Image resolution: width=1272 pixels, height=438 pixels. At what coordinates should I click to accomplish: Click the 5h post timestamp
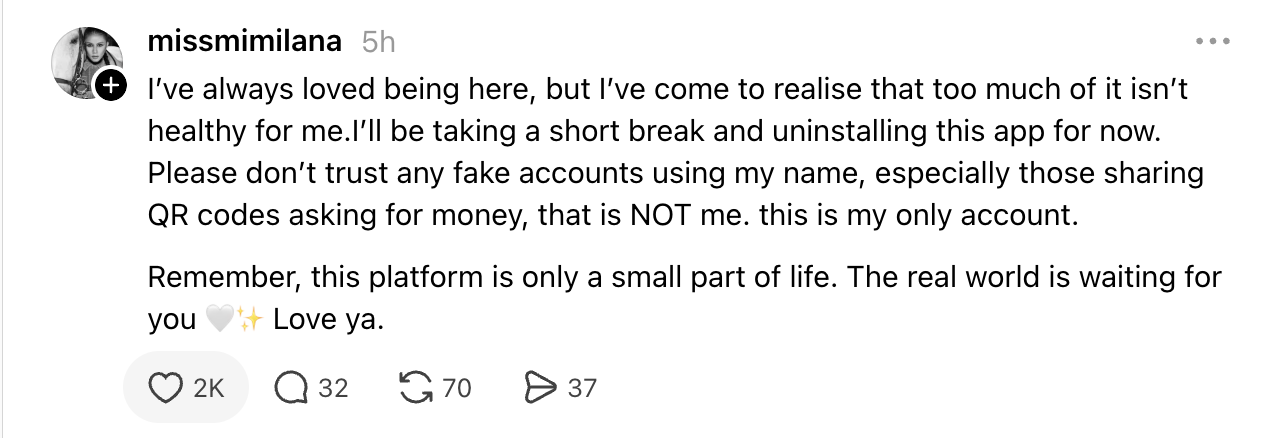tap(378, 41)
